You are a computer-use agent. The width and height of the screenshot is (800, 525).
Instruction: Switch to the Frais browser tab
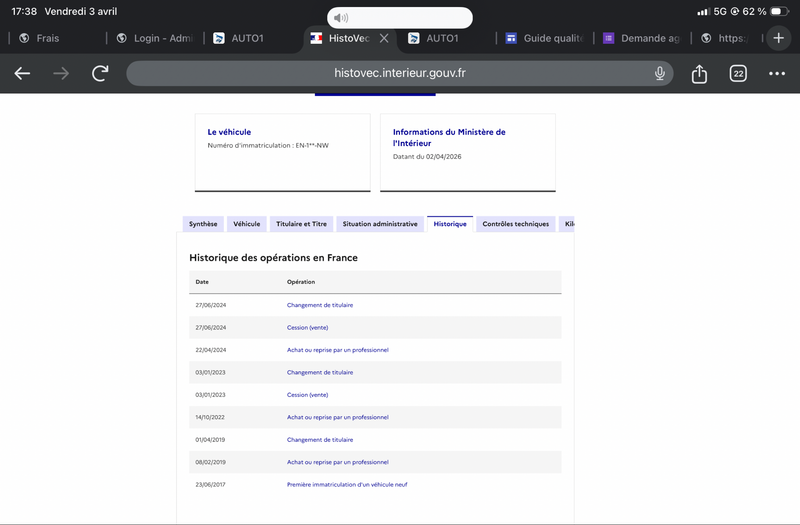(x=47, y=38)
